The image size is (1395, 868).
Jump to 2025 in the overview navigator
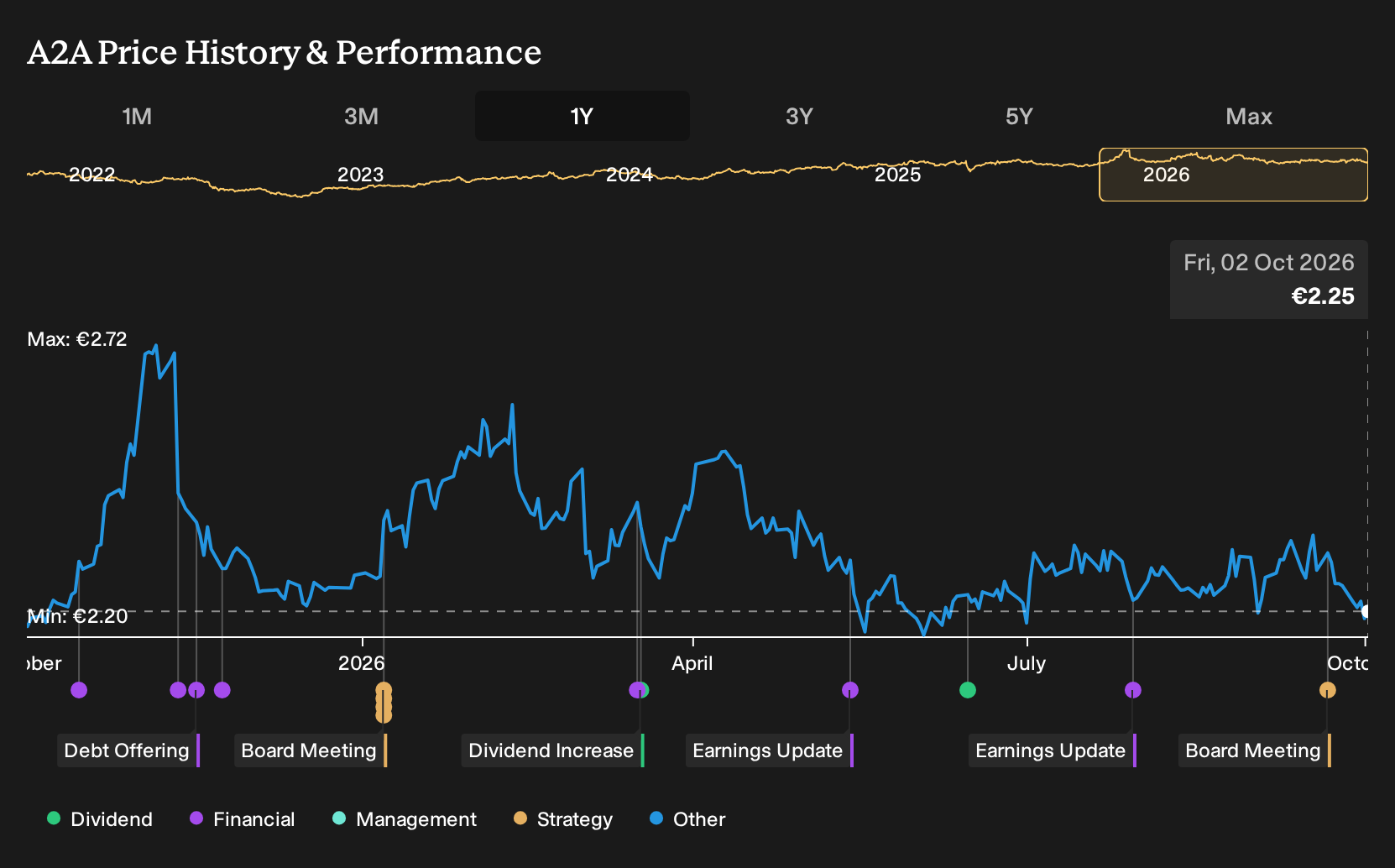(898, 175)
